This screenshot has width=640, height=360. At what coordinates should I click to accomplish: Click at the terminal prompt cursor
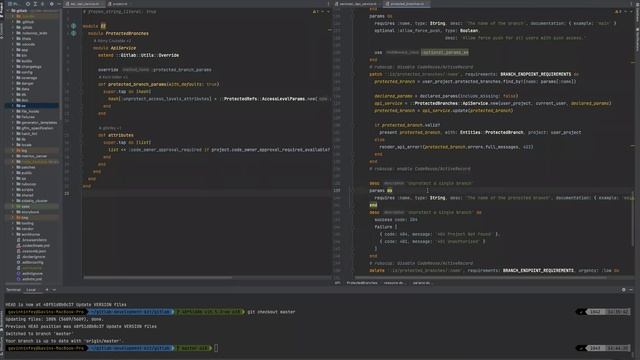[x=216, y=348]
